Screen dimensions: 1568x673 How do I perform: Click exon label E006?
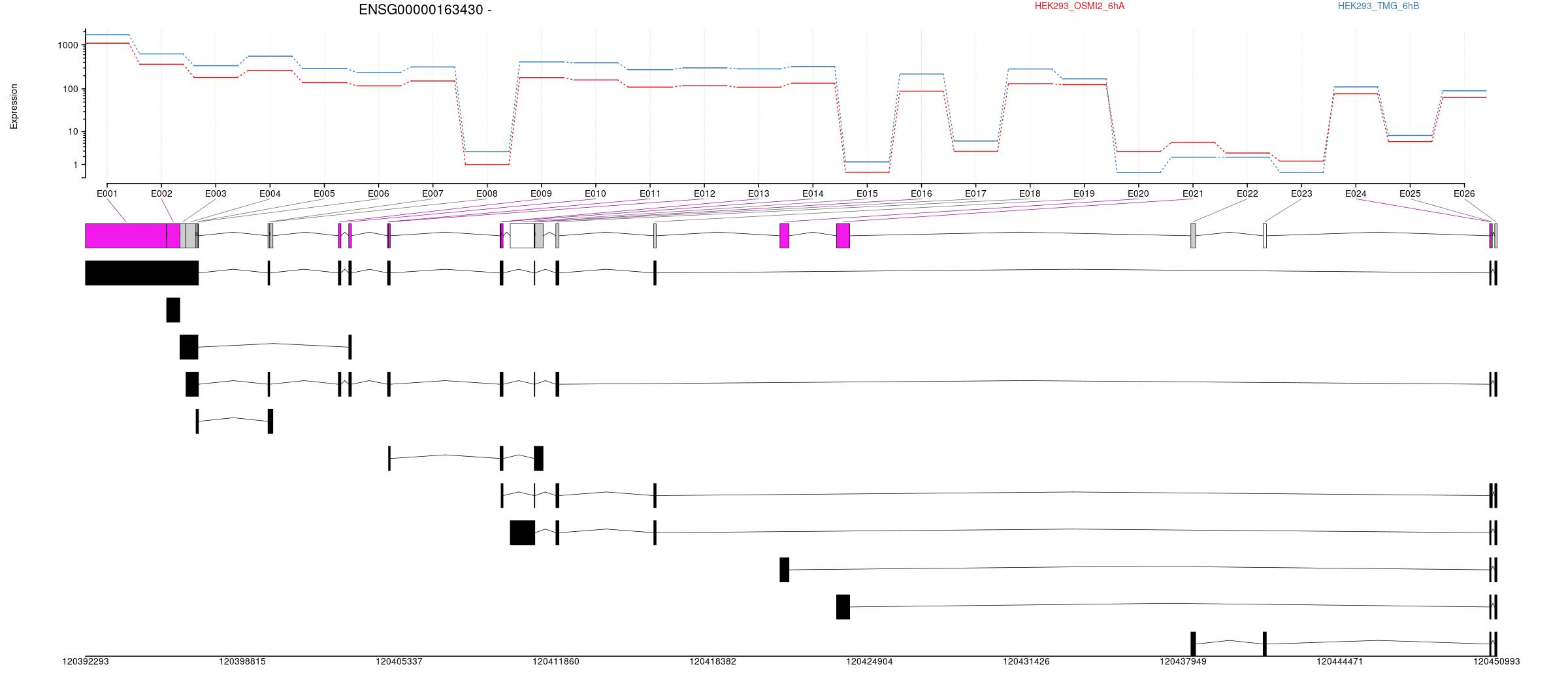tap(378, 193)
